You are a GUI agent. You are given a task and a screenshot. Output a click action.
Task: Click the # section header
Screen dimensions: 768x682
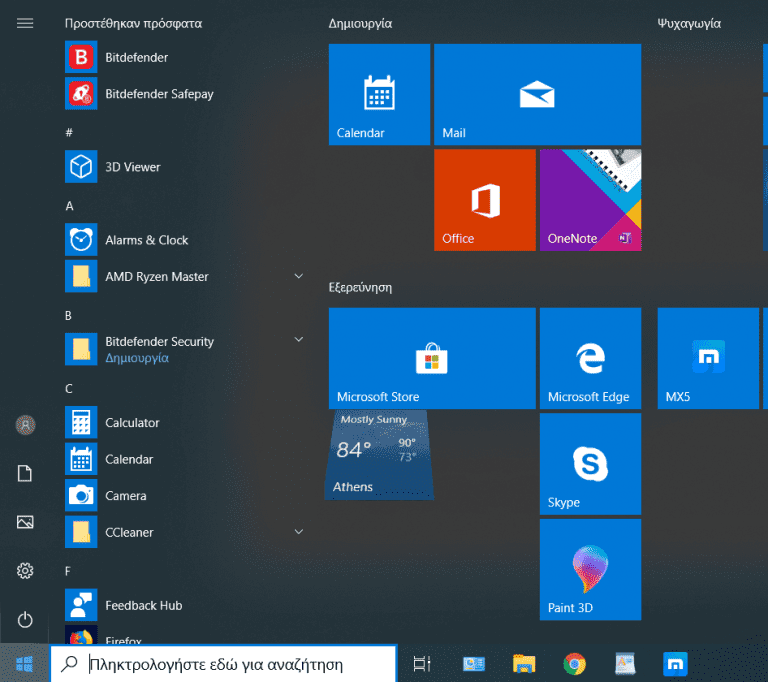(x=69, y=132)
